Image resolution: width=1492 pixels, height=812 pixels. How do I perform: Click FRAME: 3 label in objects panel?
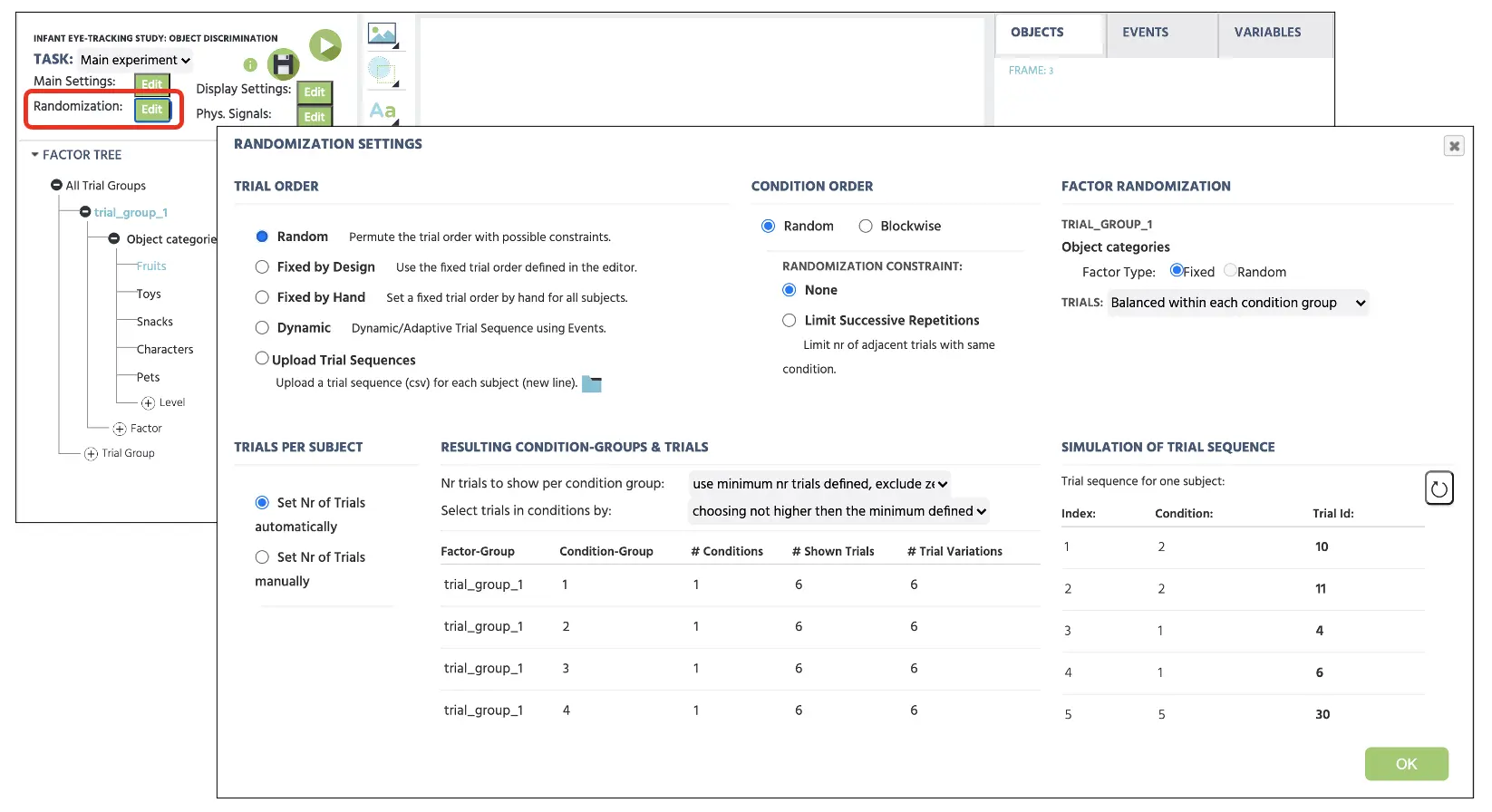click(x=1031, y=70)
